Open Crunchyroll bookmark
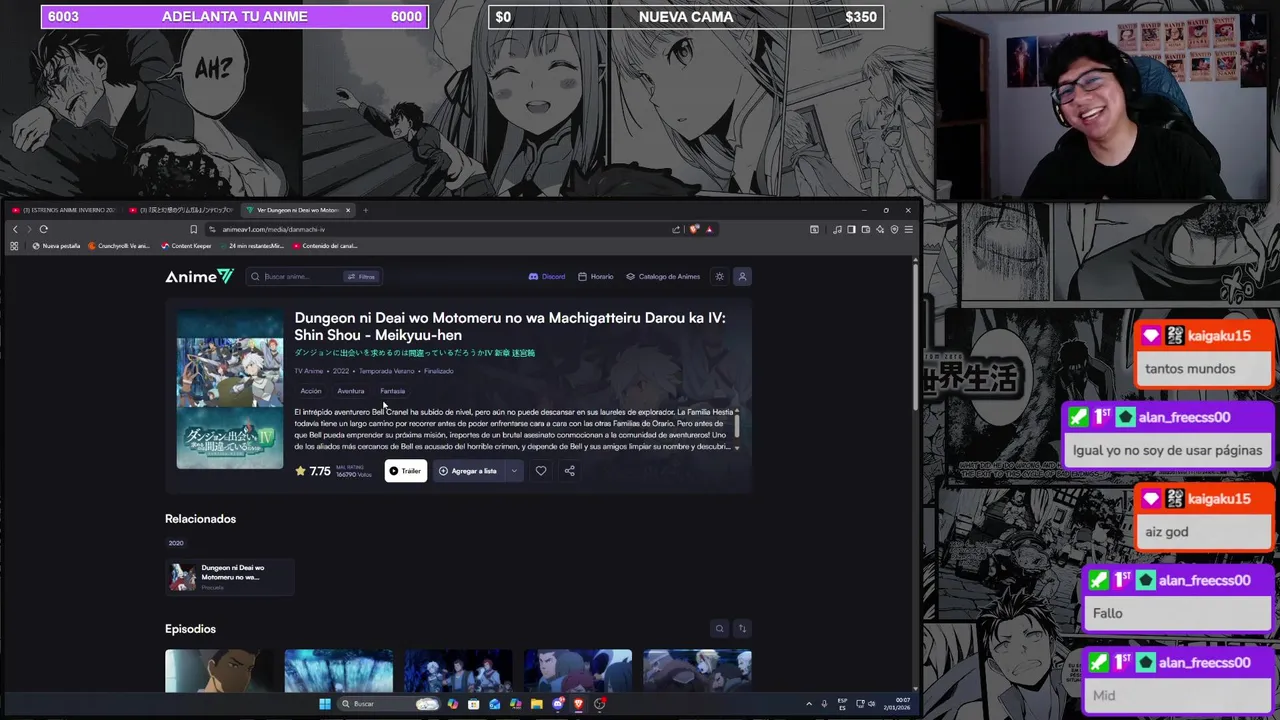1280x720 pixels. (119, 246)
